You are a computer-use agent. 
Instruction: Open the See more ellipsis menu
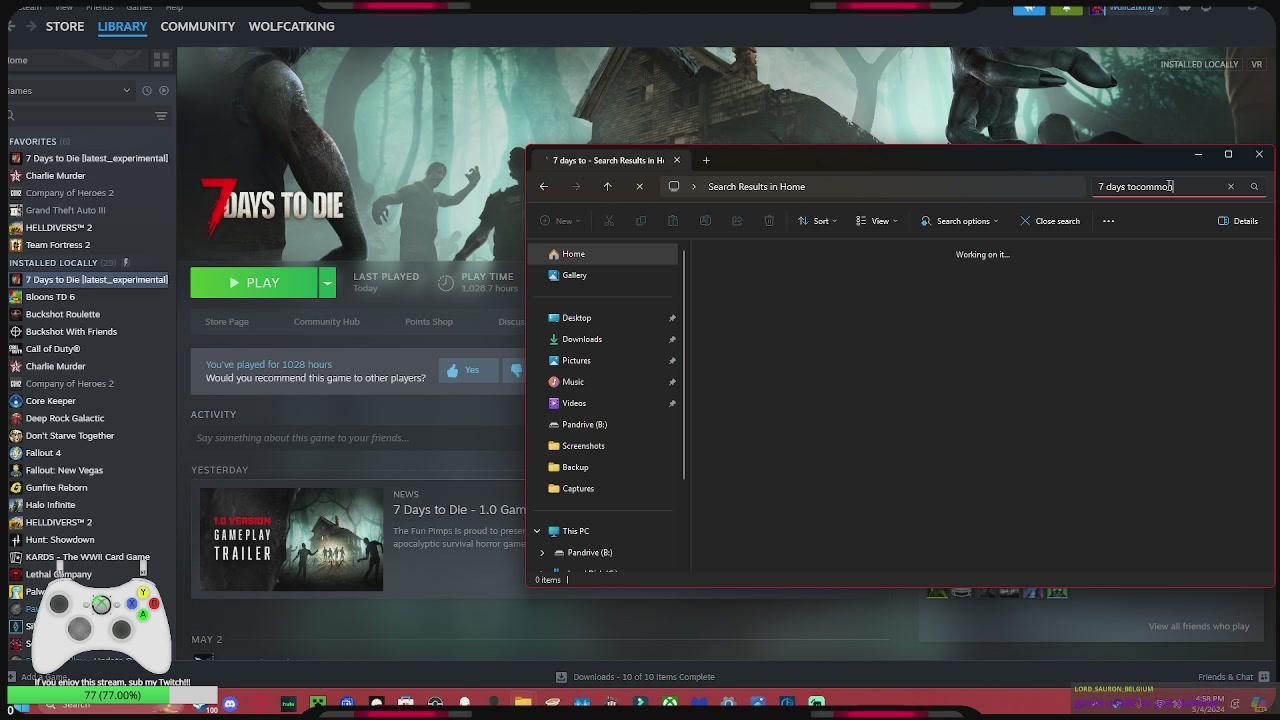[x=1108, y=221]
